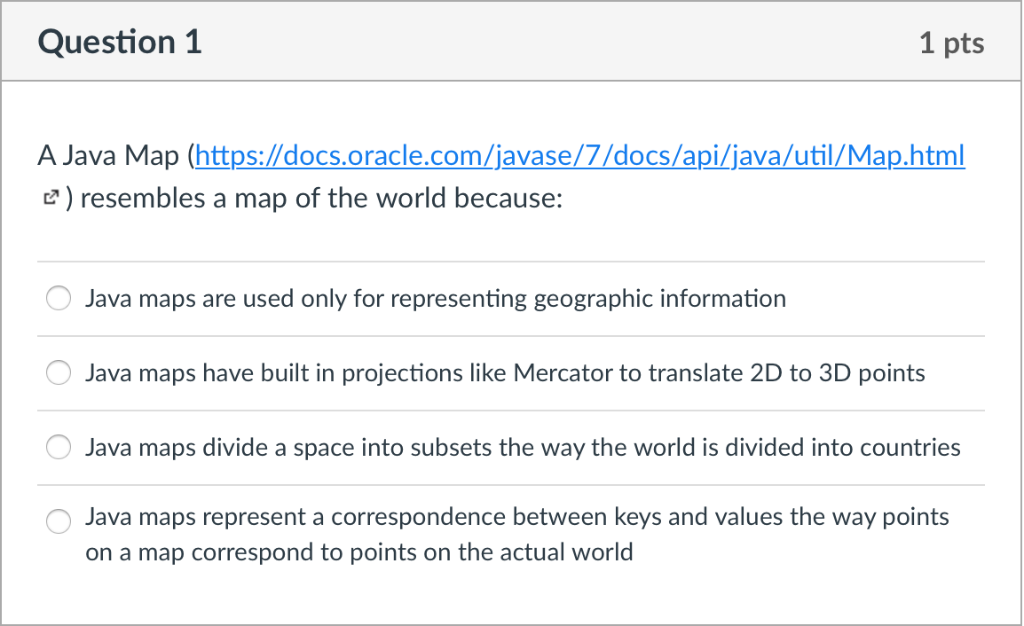Choose the Mercator projections answer radio button
Screen dimensions: 1024x626
coord(58,373)
